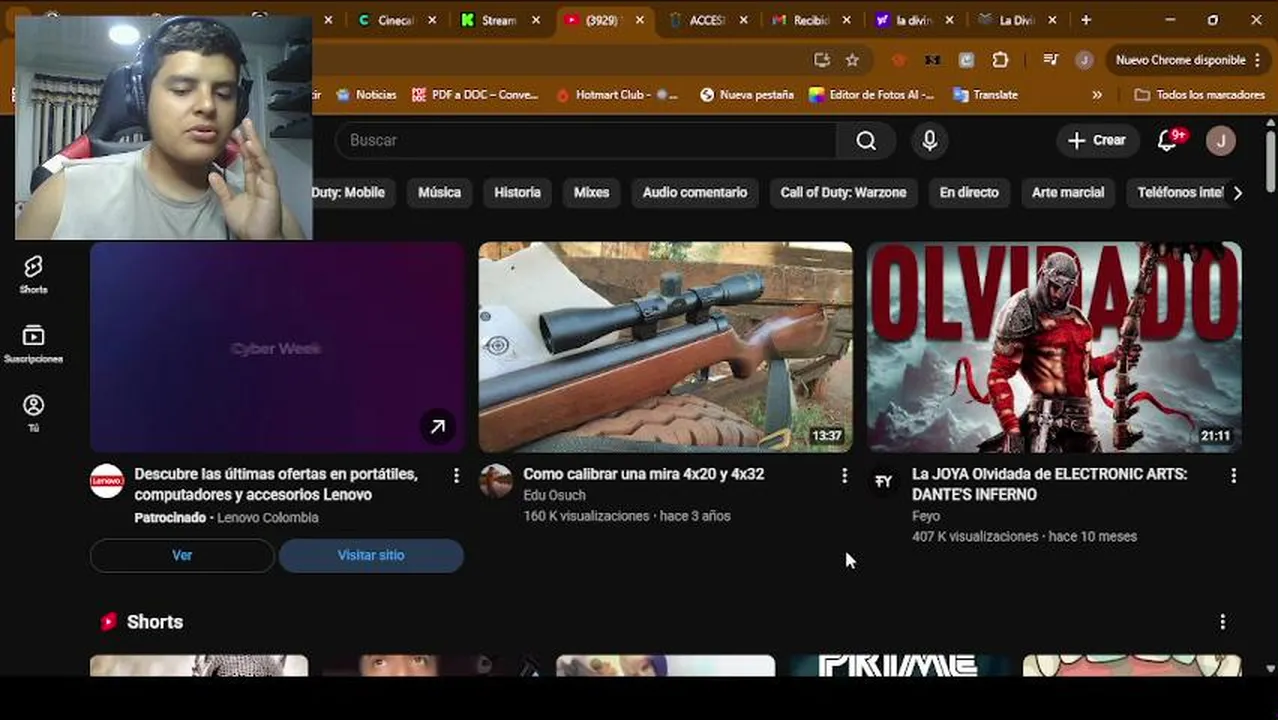Open the Feyo channel avatar
The height and width of the screenshot is (720, 1278).
pos(883,481)
